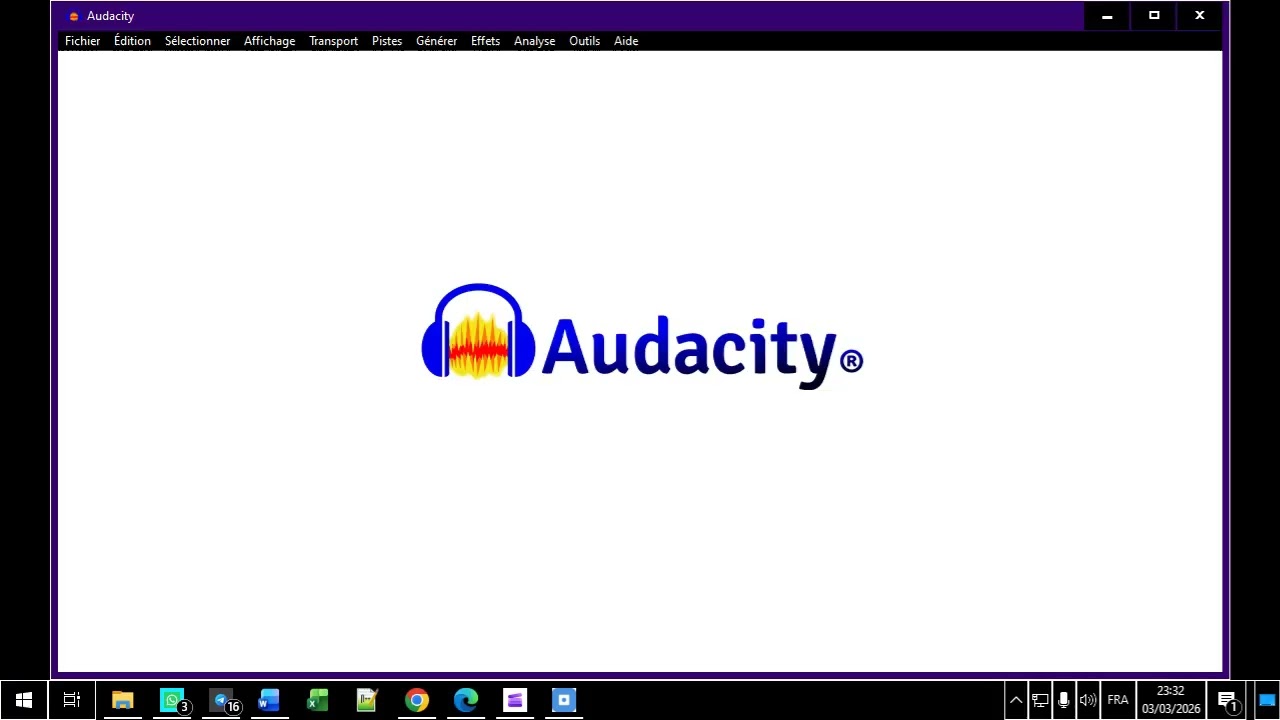Switch to Telegram in the taskbar
The height and width of the screenshot is (720, 1280).
pyautogui.click(x=221, y=700)
